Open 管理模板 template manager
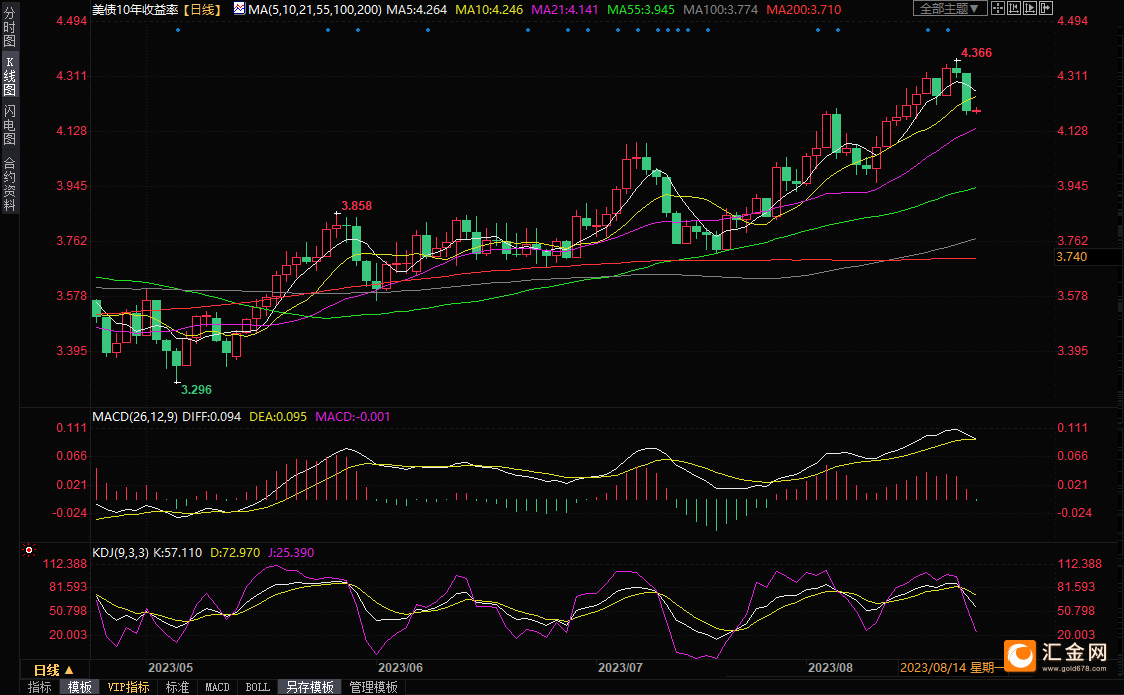 point(373,687)
